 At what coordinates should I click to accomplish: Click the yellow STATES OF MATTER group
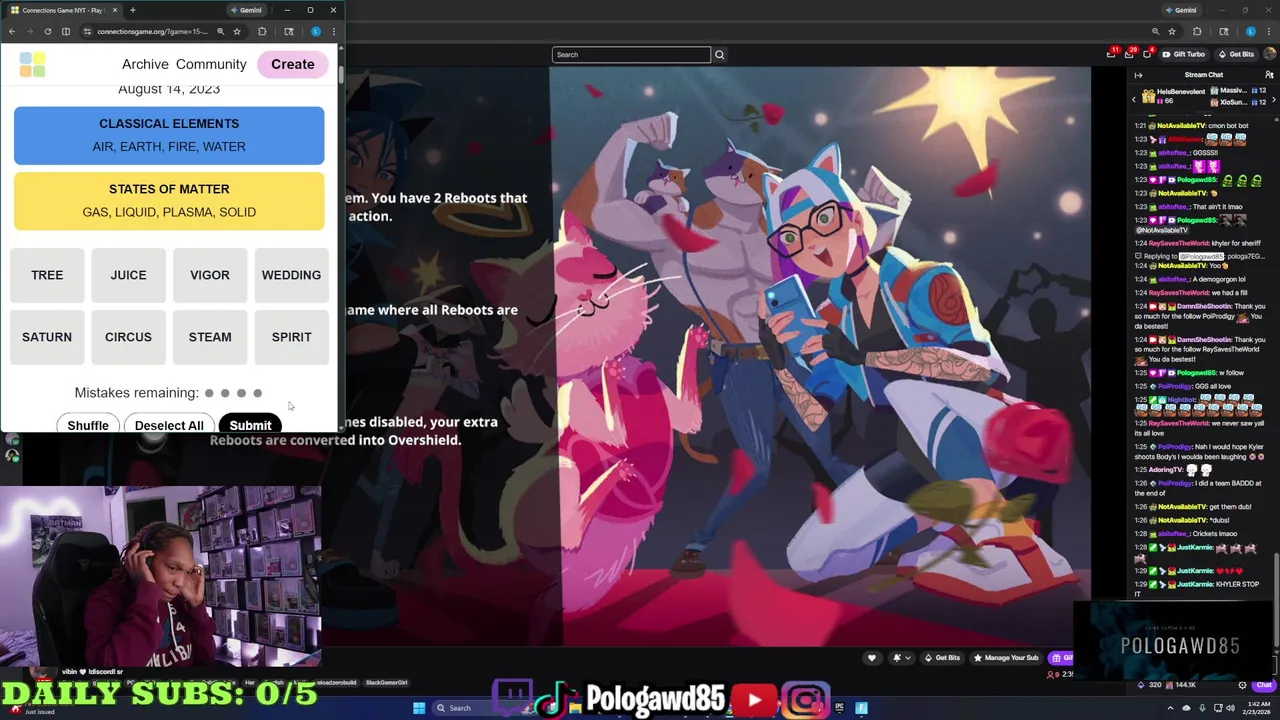169,200
